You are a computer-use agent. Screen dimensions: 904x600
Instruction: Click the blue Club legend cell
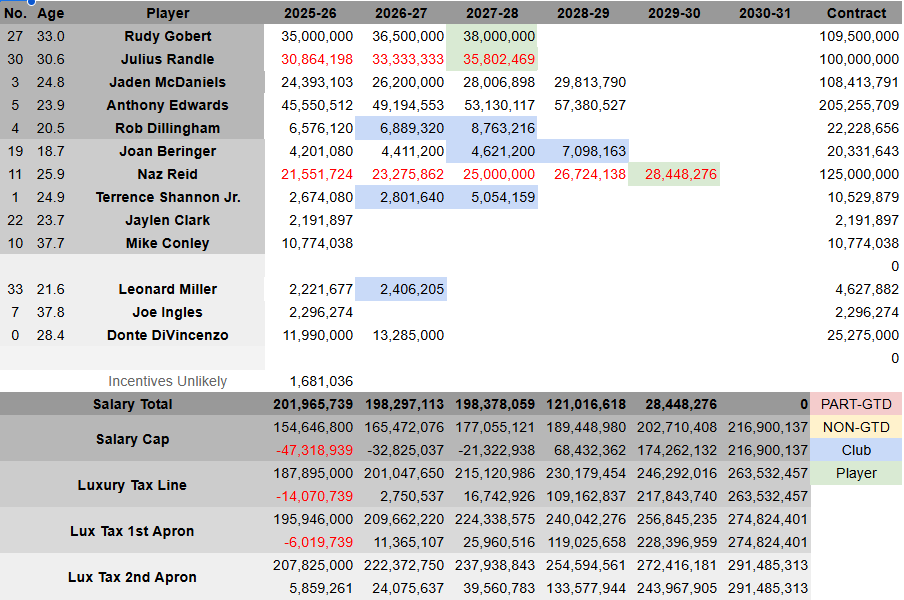click(x=856, y=450)
